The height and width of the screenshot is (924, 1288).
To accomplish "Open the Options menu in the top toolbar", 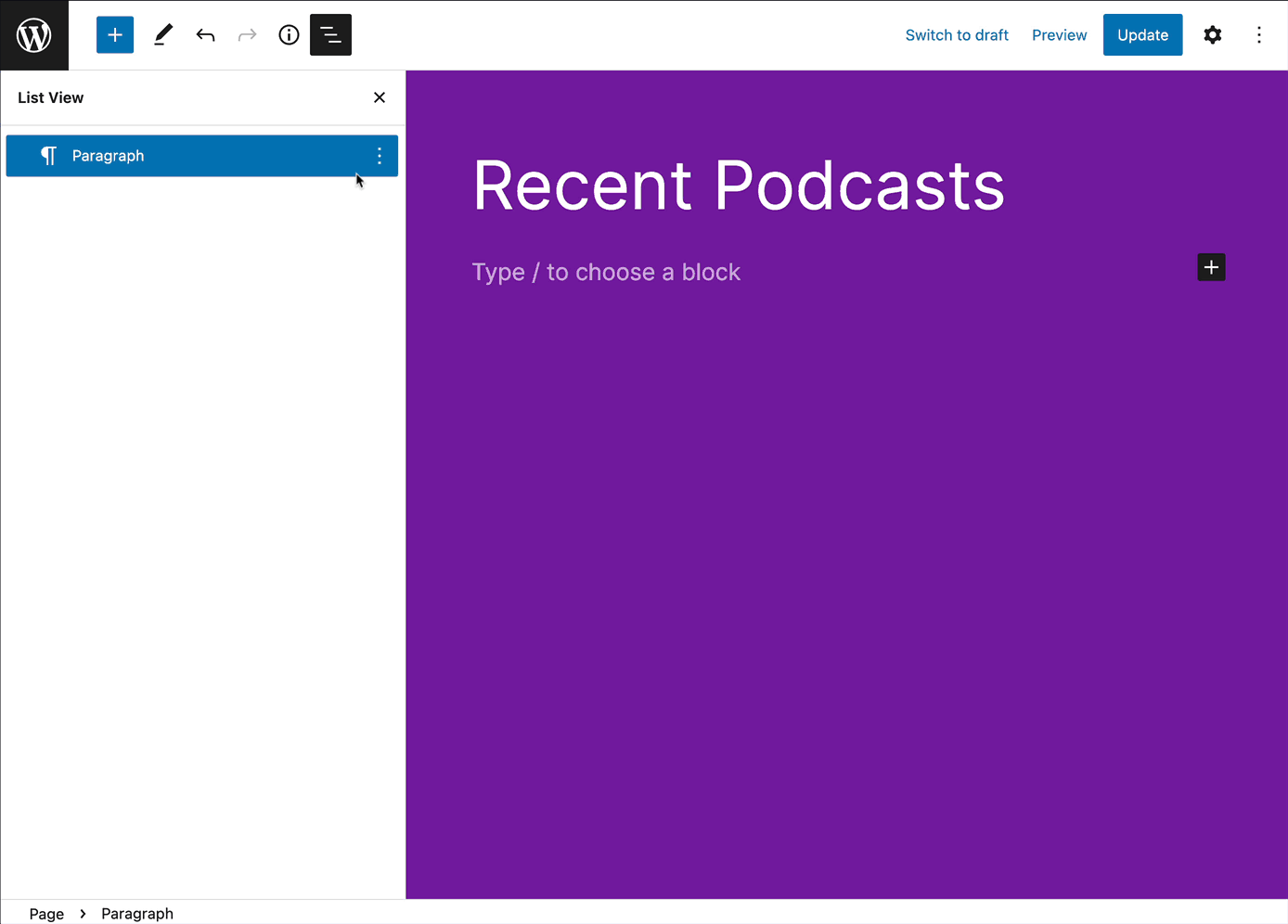I will [1258, 35].
